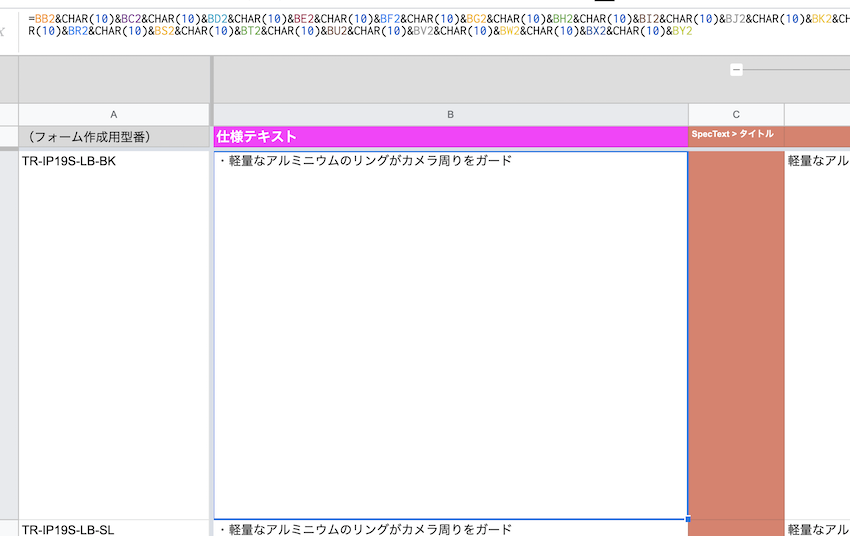Select column A header
Image resolution: width=850 pixels, height=536 pixels.
click(x=114, y=115)
